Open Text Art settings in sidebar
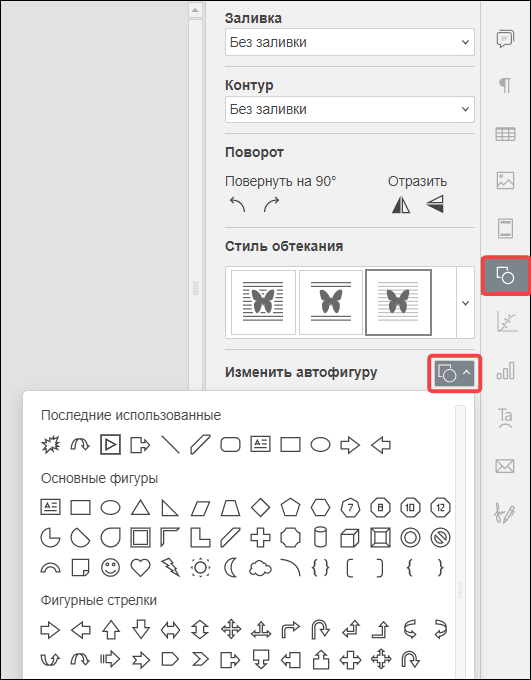This screenshot has width=531, height=680. pyautogui.click(x=505, y=418)
